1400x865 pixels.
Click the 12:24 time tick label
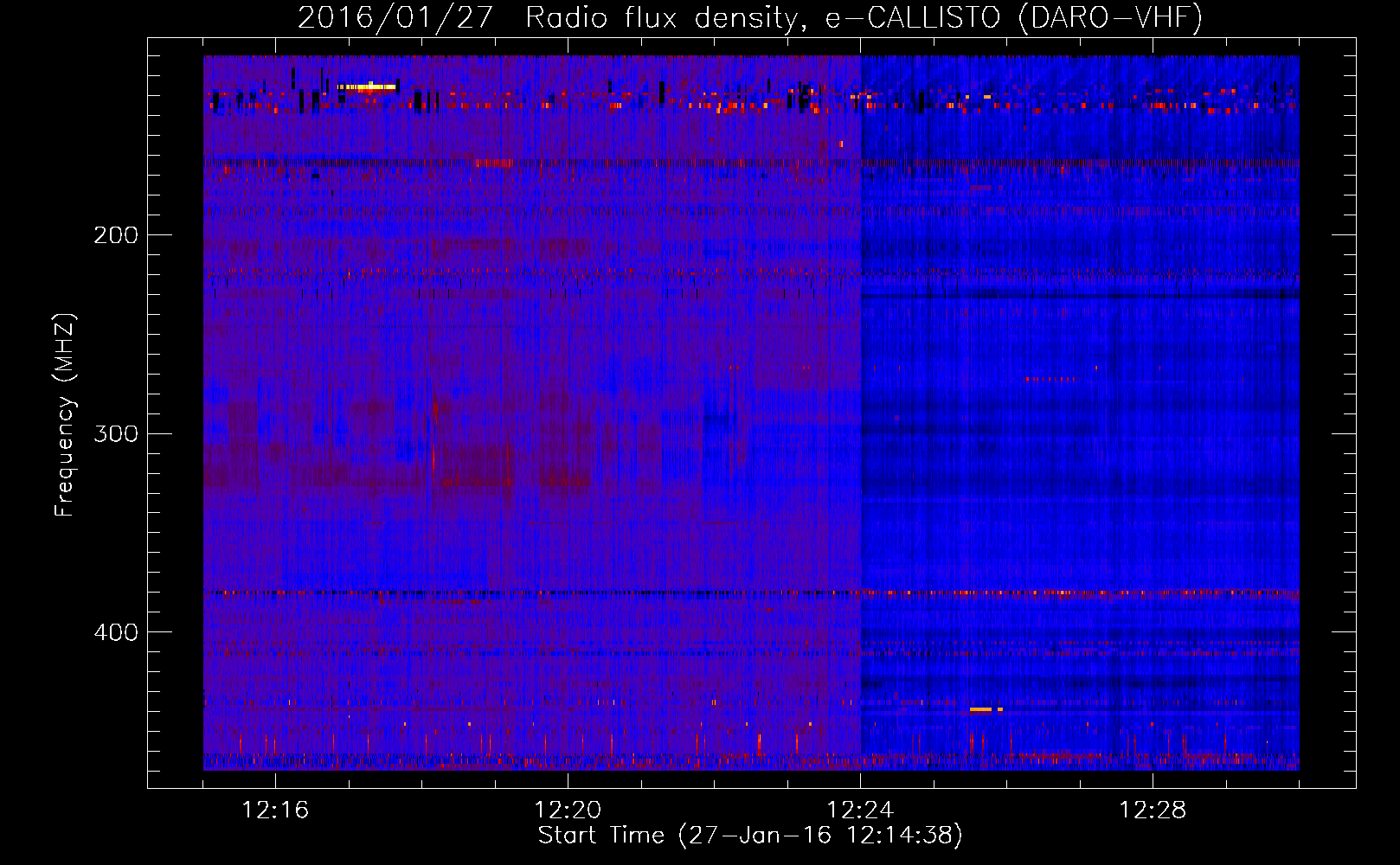pos(860,811)
